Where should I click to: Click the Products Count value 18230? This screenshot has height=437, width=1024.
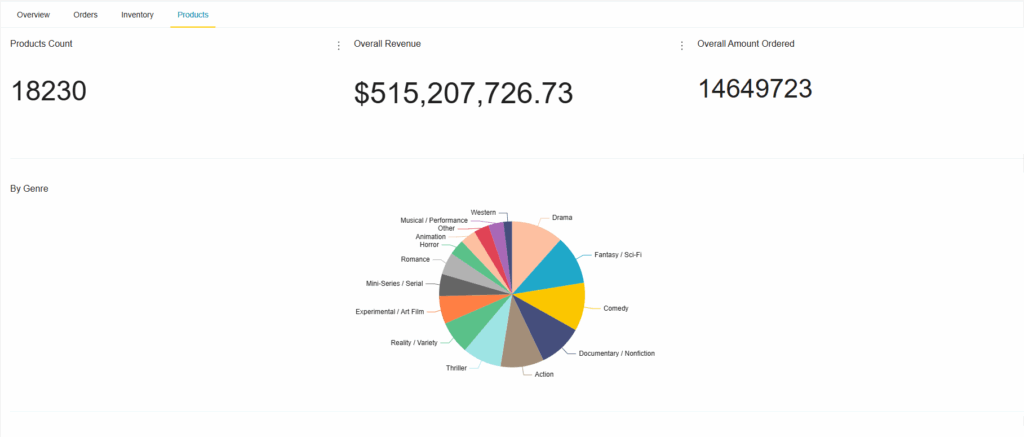pyautogui.click(x=49, y=91)
